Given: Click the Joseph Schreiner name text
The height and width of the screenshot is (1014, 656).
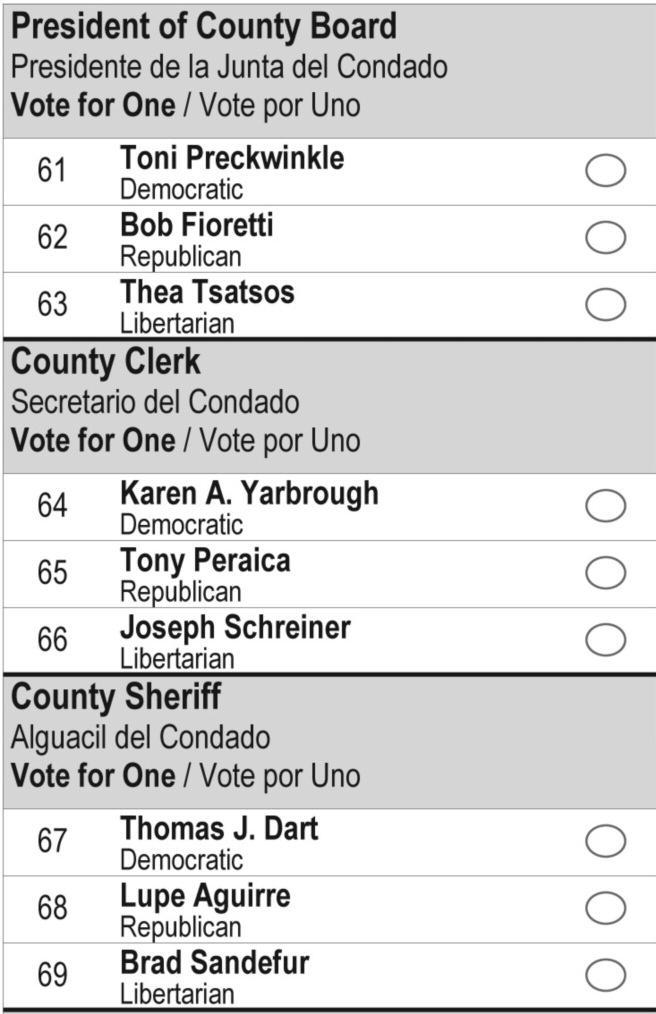Looking at the screenshot, I should 235,628.
